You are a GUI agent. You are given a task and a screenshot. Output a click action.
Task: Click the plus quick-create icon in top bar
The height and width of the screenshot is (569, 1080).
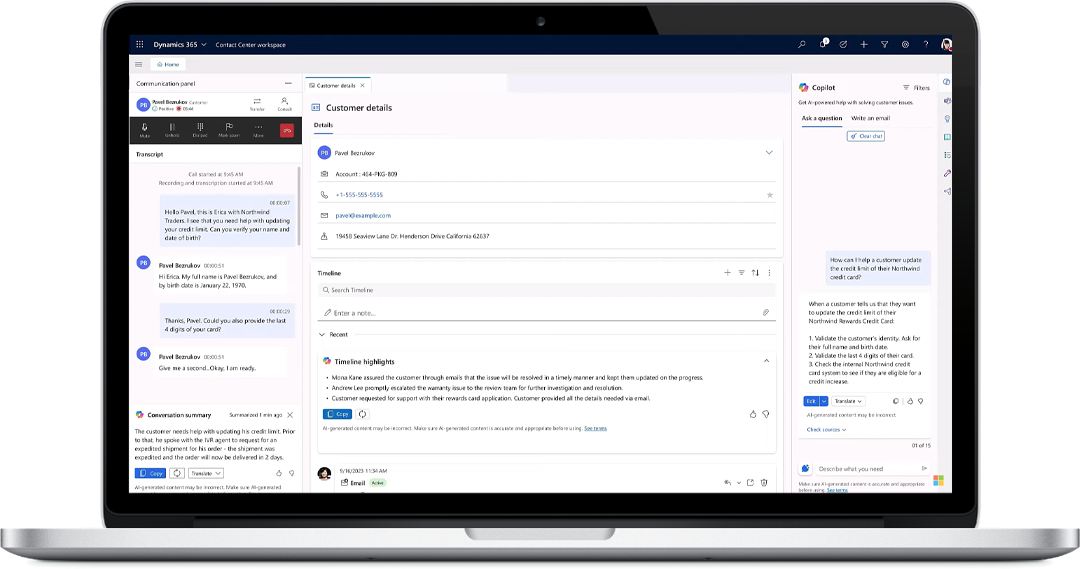864,44
